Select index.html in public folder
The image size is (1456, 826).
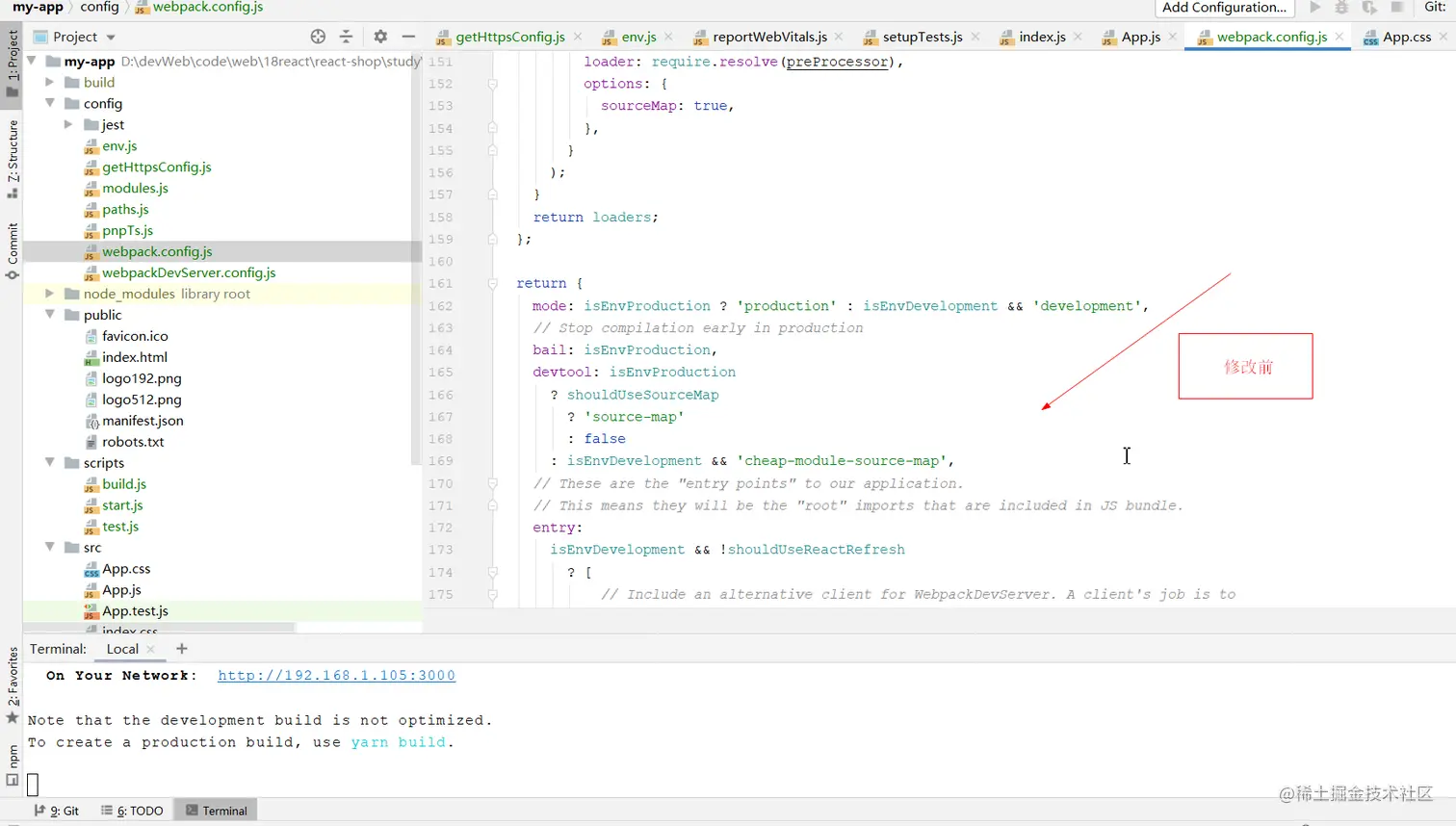coord(134,357)
